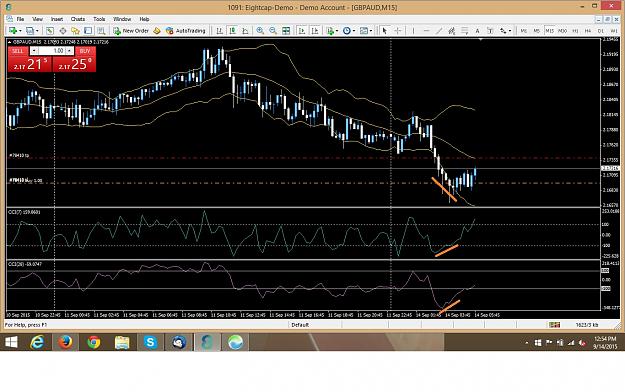Open the Profiles toolbar icon
Viewport: 625px width, 392px height.
click(x=29, y=31)
